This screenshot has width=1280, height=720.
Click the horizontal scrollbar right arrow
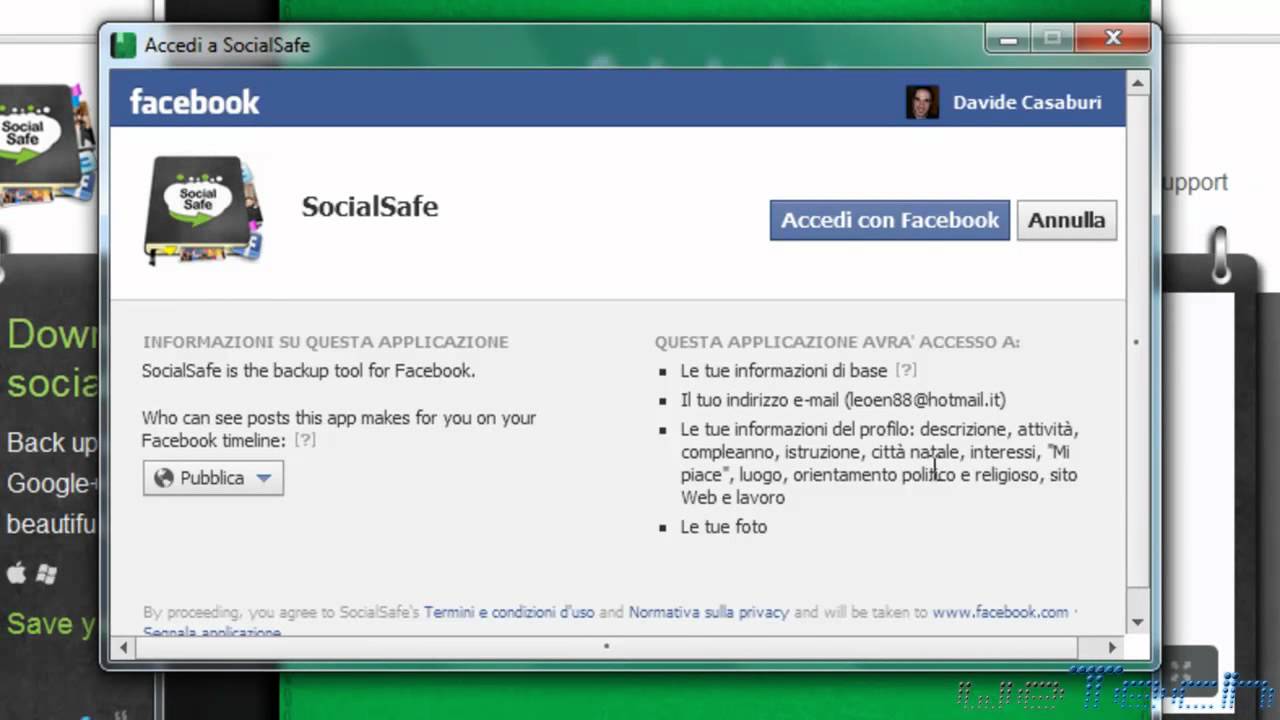click(1112, 647)
